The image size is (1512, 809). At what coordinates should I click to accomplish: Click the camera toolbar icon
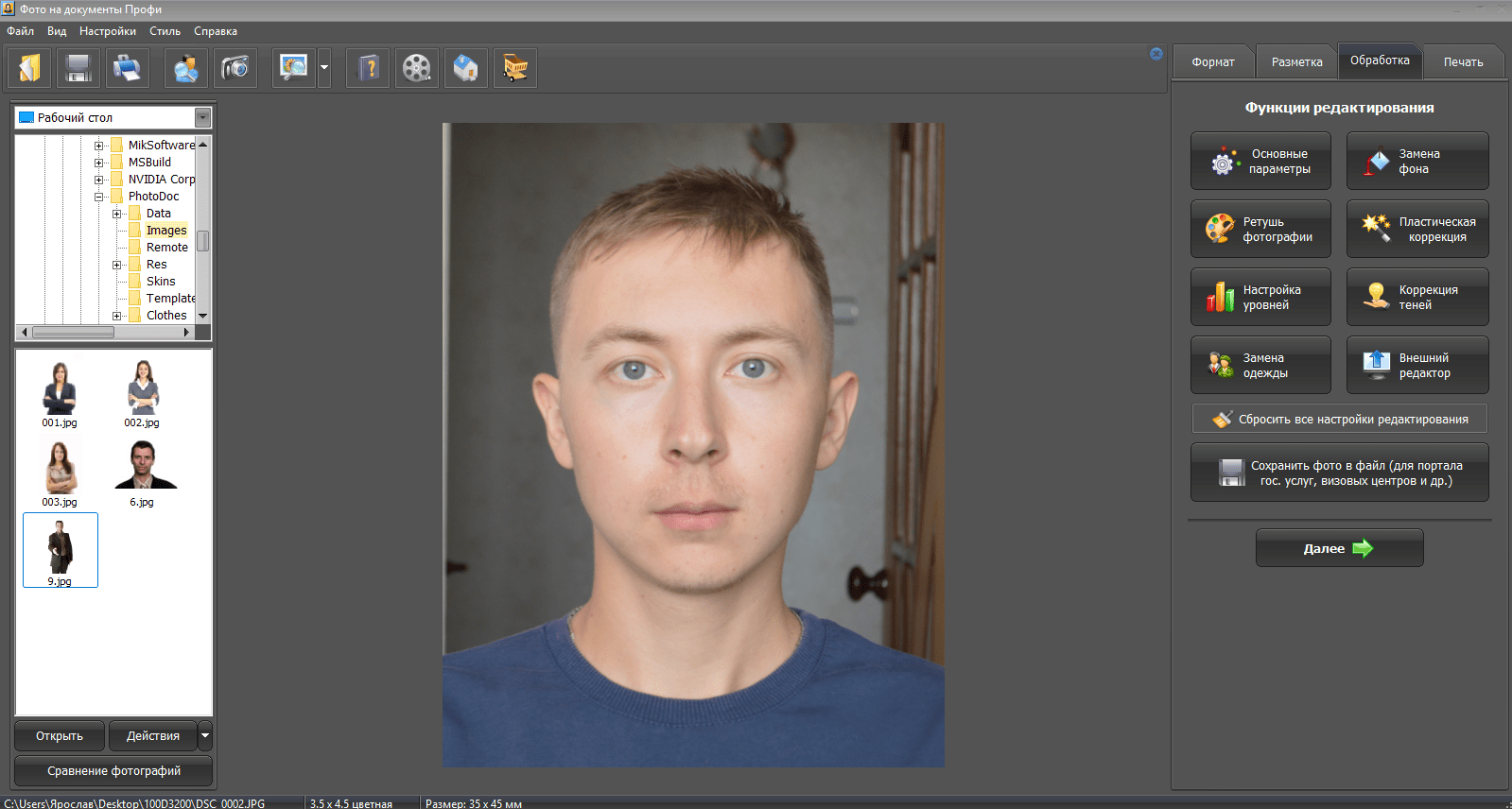click(x=235, y=68)
